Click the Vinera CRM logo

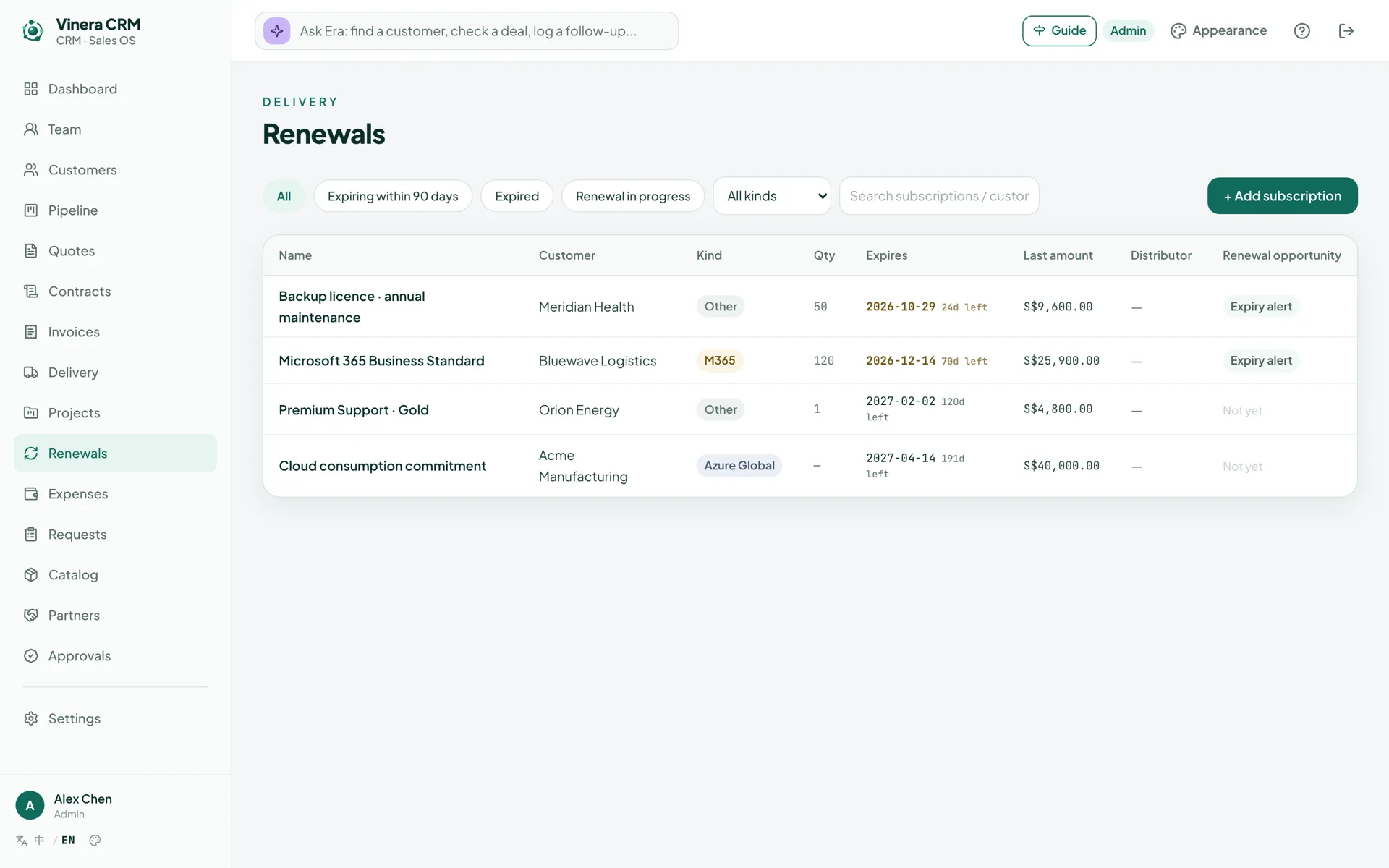(33, 31)
